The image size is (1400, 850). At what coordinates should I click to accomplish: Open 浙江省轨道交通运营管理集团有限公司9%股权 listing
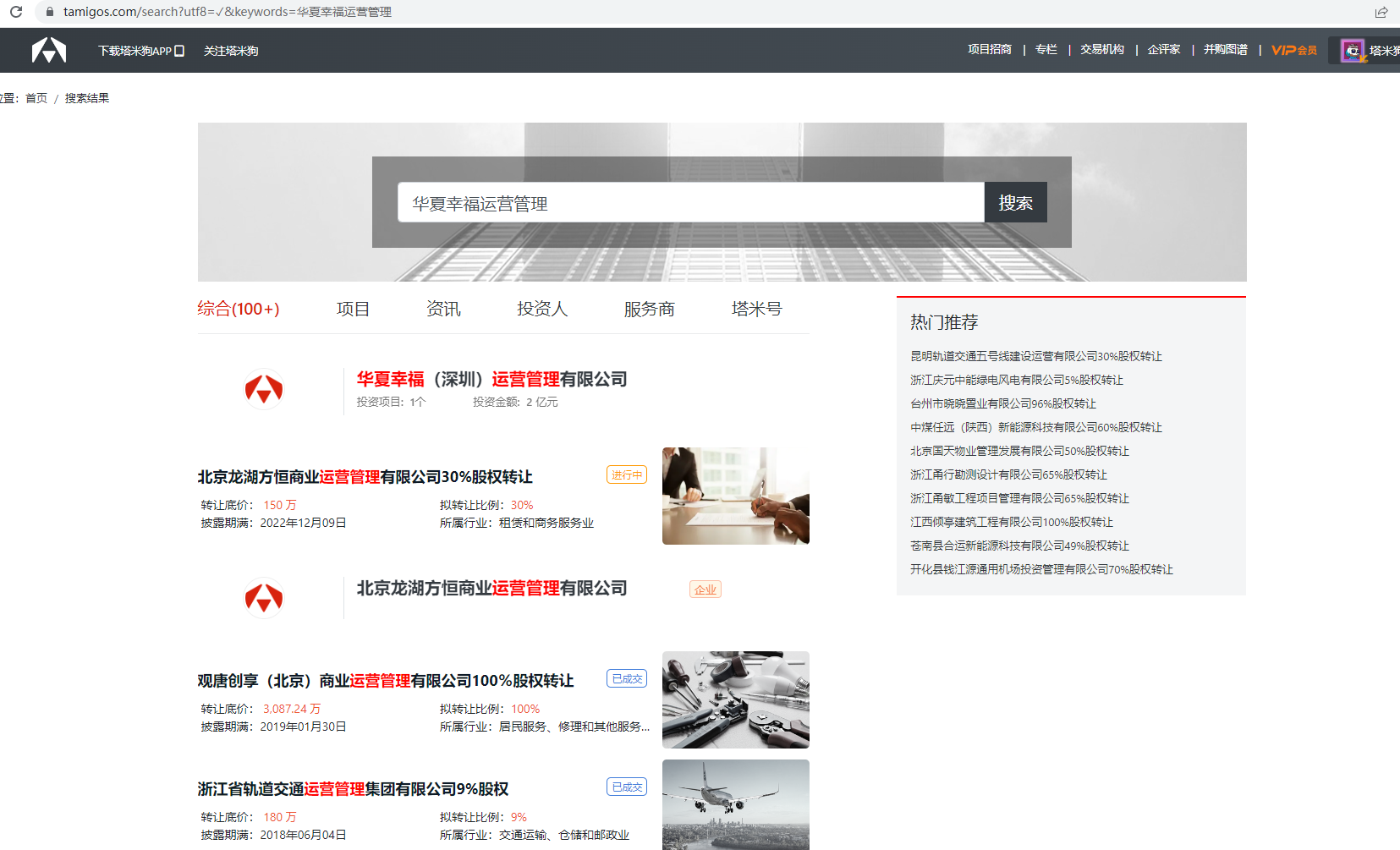354,789
